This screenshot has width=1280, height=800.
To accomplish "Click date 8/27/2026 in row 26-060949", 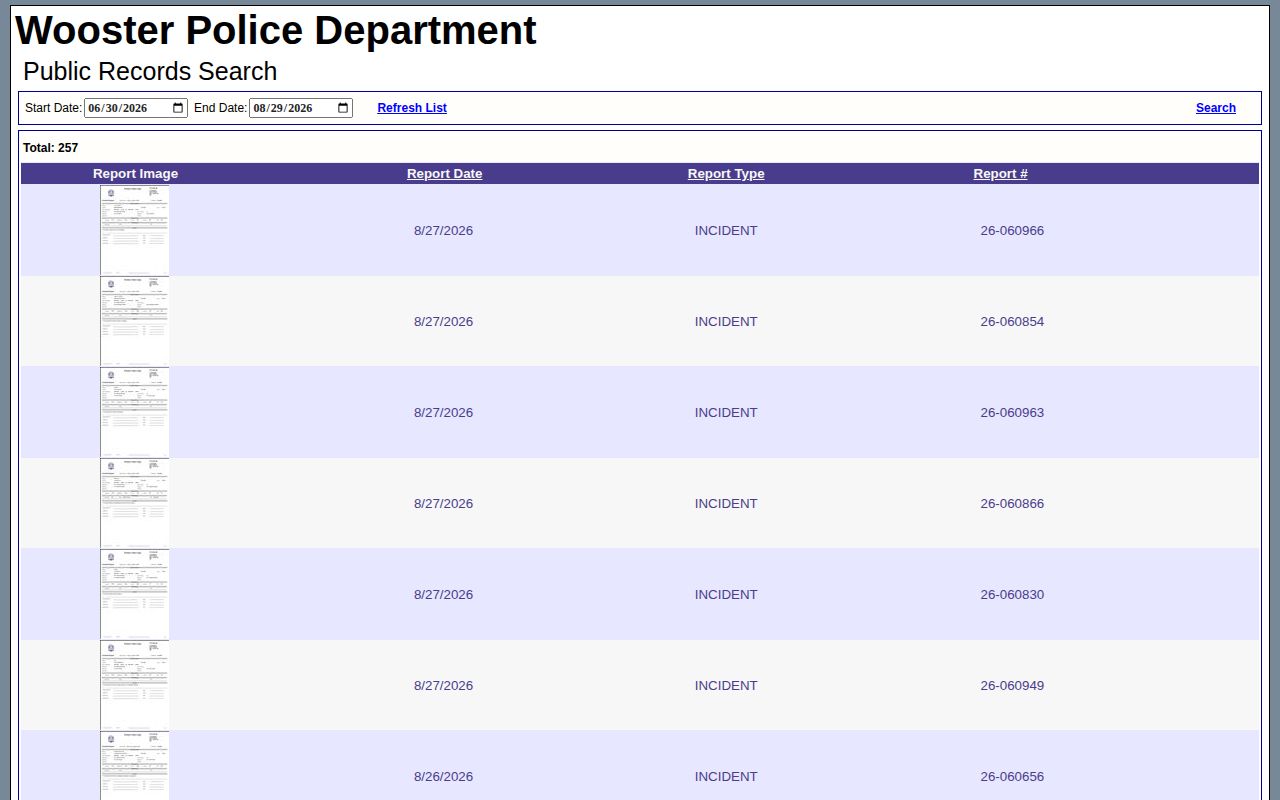I will pos(443,686).
